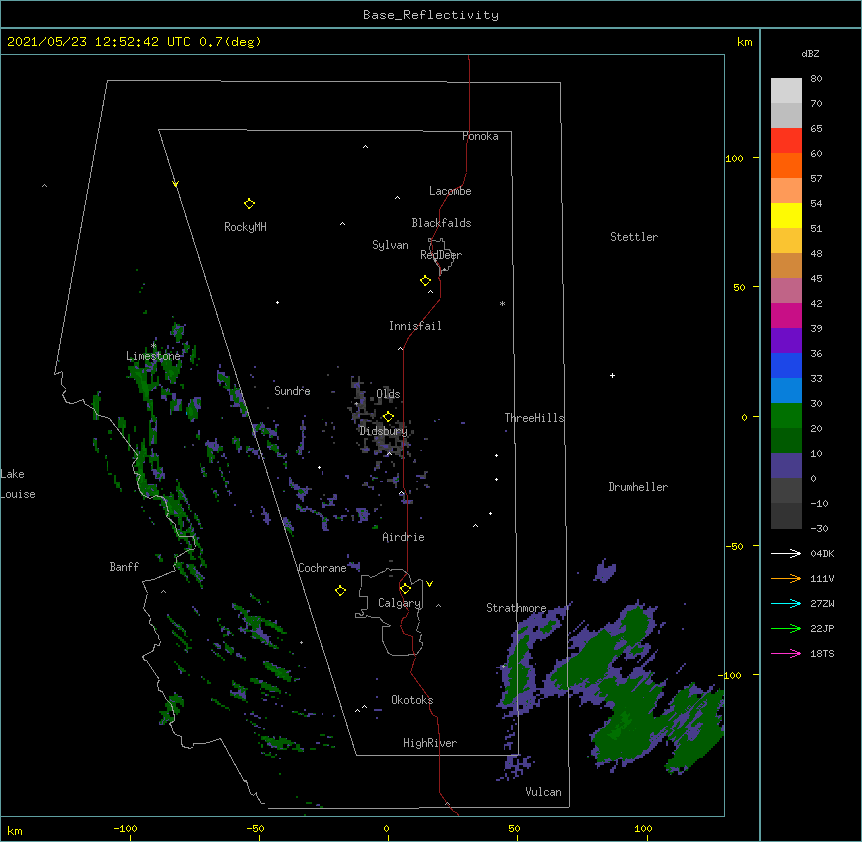Click the orange 111V arrow icon
The width and height of the screenshot is (862, 842).
coord(786,578)
